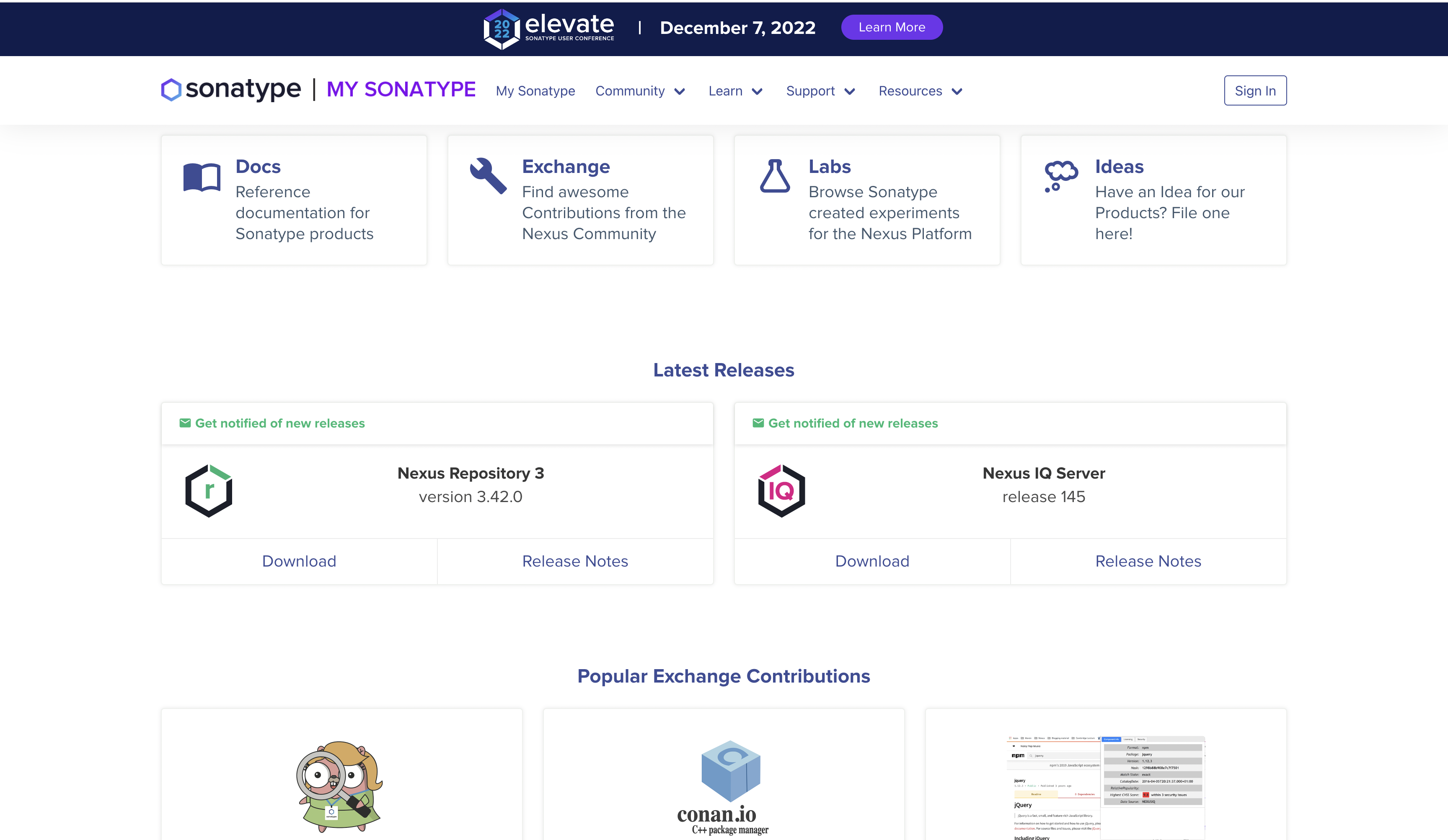Open the jQuery npm screenshot contribution

(1106, 788)
